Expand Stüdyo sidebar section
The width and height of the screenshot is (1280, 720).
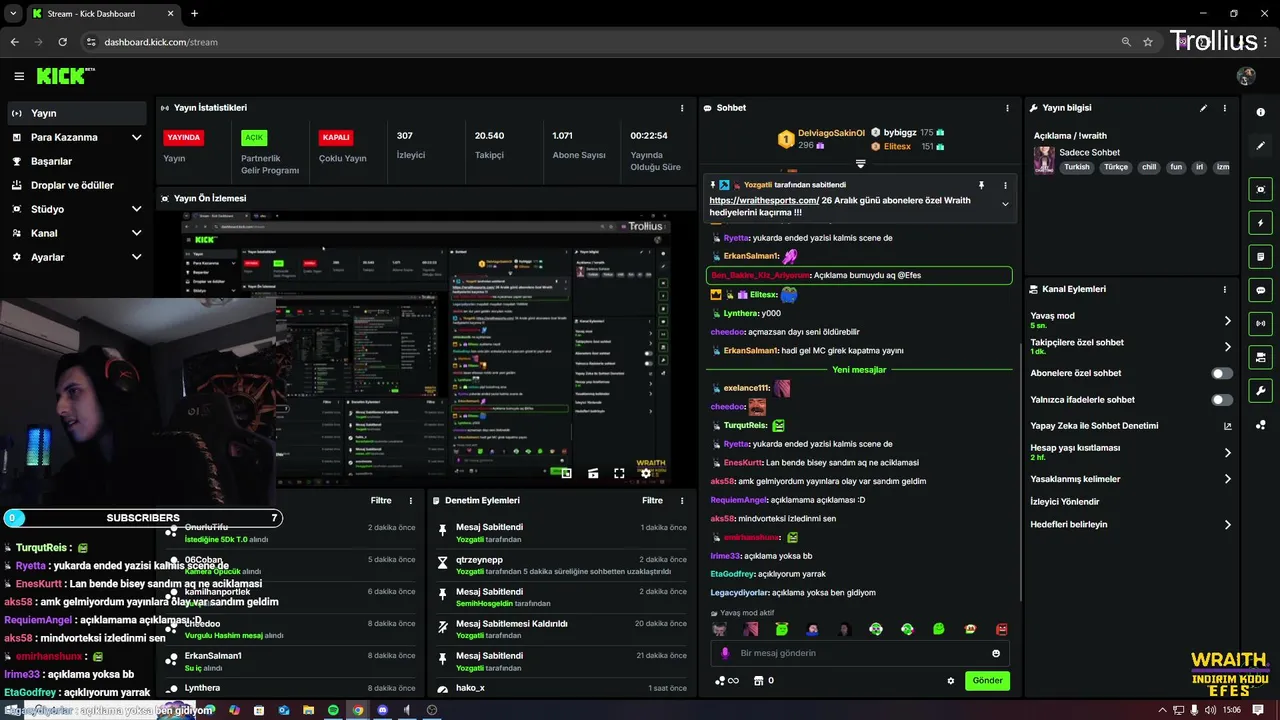pos(136,209)
